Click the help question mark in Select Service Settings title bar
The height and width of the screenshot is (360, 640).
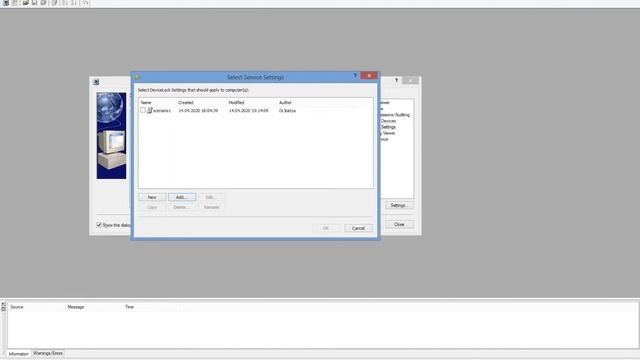pos(355,76)
